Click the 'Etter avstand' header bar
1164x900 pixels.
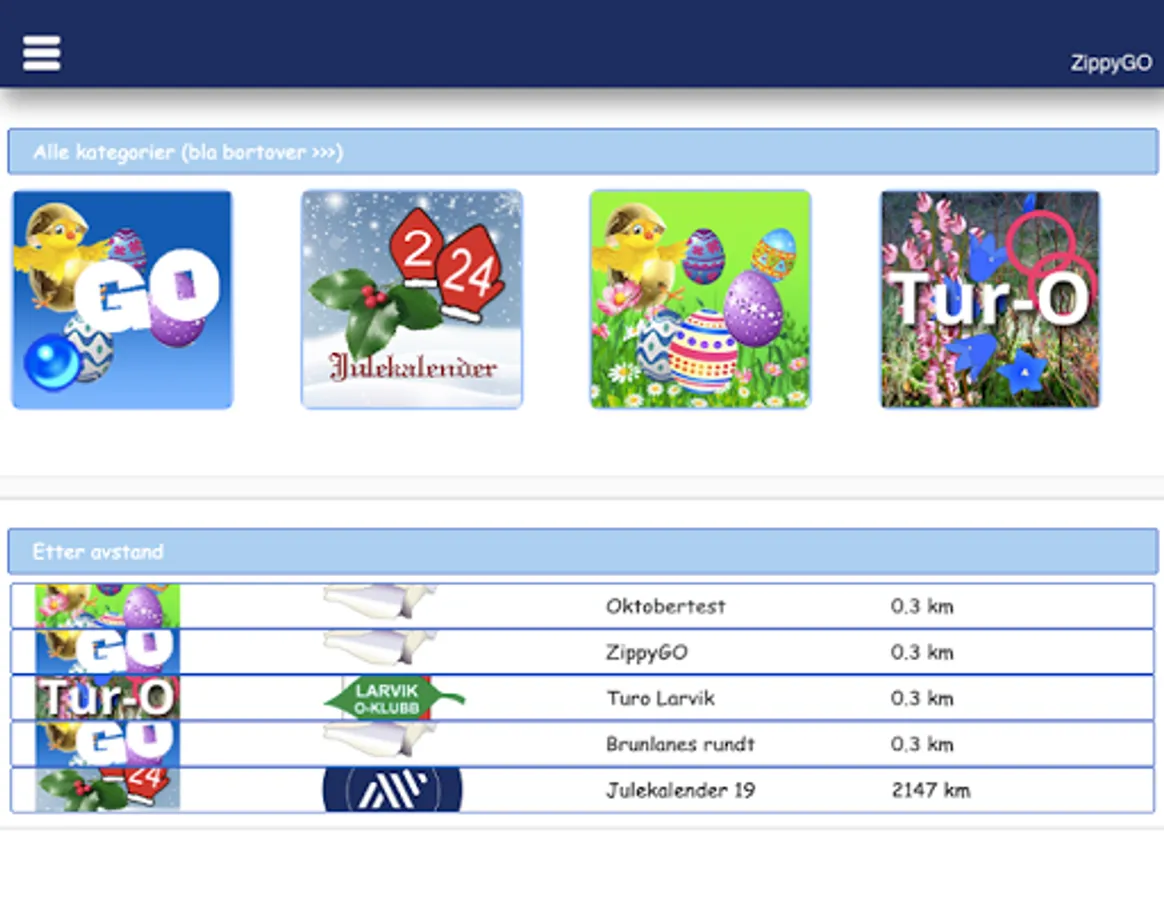pos(583,551)
